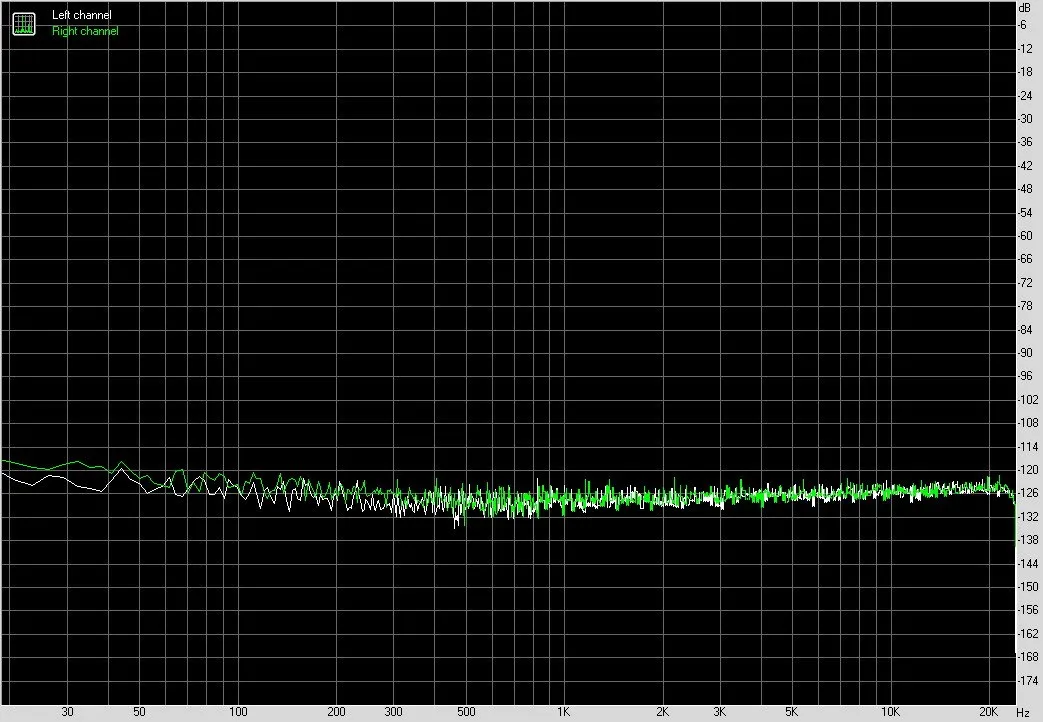The height and width of the screenshot is (722, 1043).
Task: Click the 5K frequency axis label
Action: (x=792, y=712)
